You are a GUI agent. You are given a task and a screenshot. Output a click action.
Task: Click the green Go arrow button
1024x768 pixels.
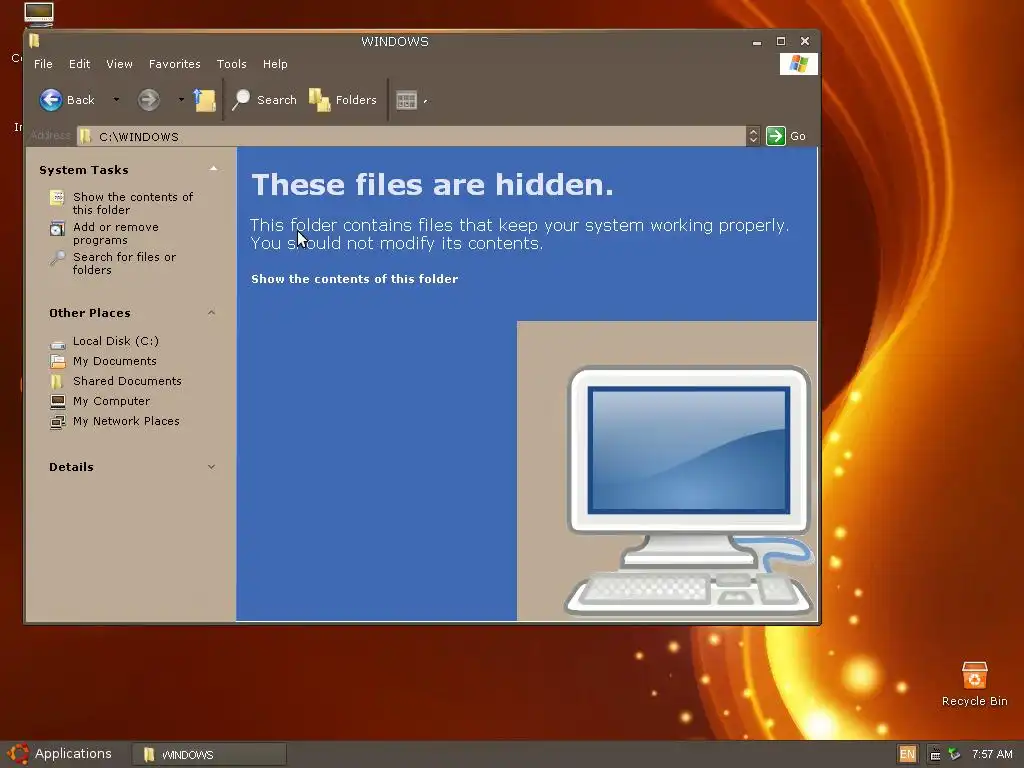[x=776, y=136]
